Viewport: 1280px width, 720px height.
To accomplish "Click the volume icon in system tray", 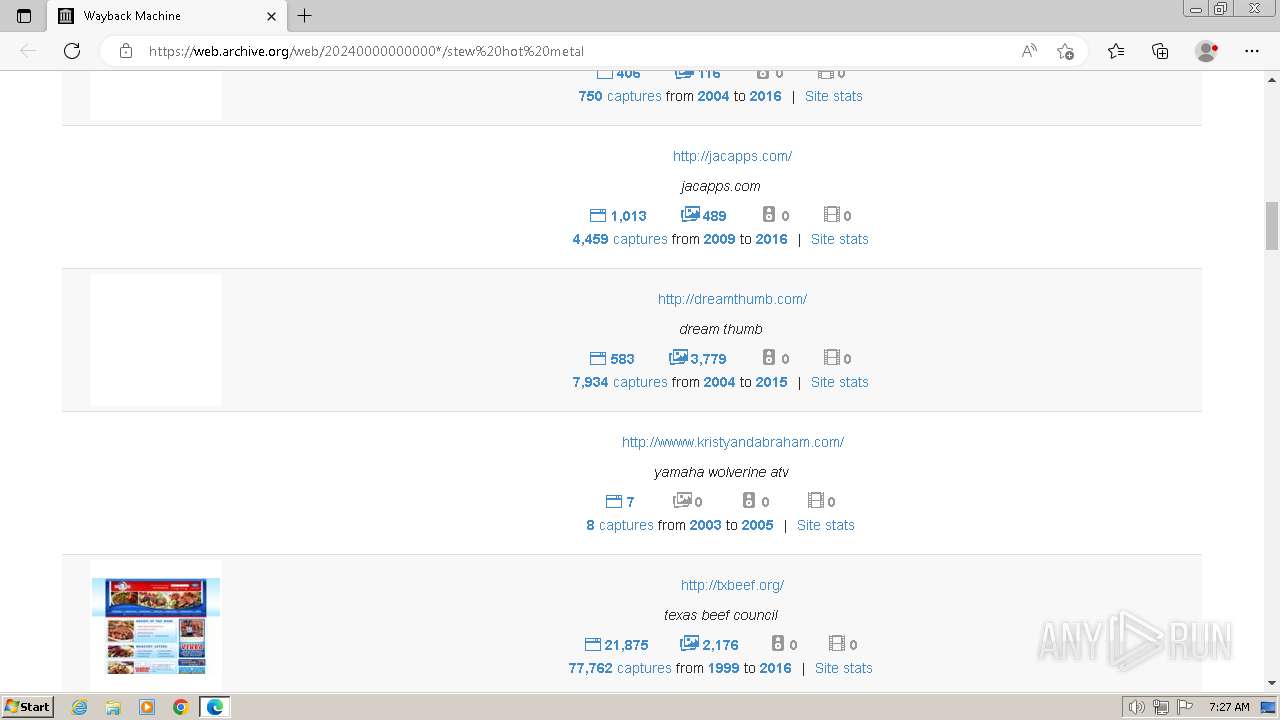I will [x=1137, y=707].
